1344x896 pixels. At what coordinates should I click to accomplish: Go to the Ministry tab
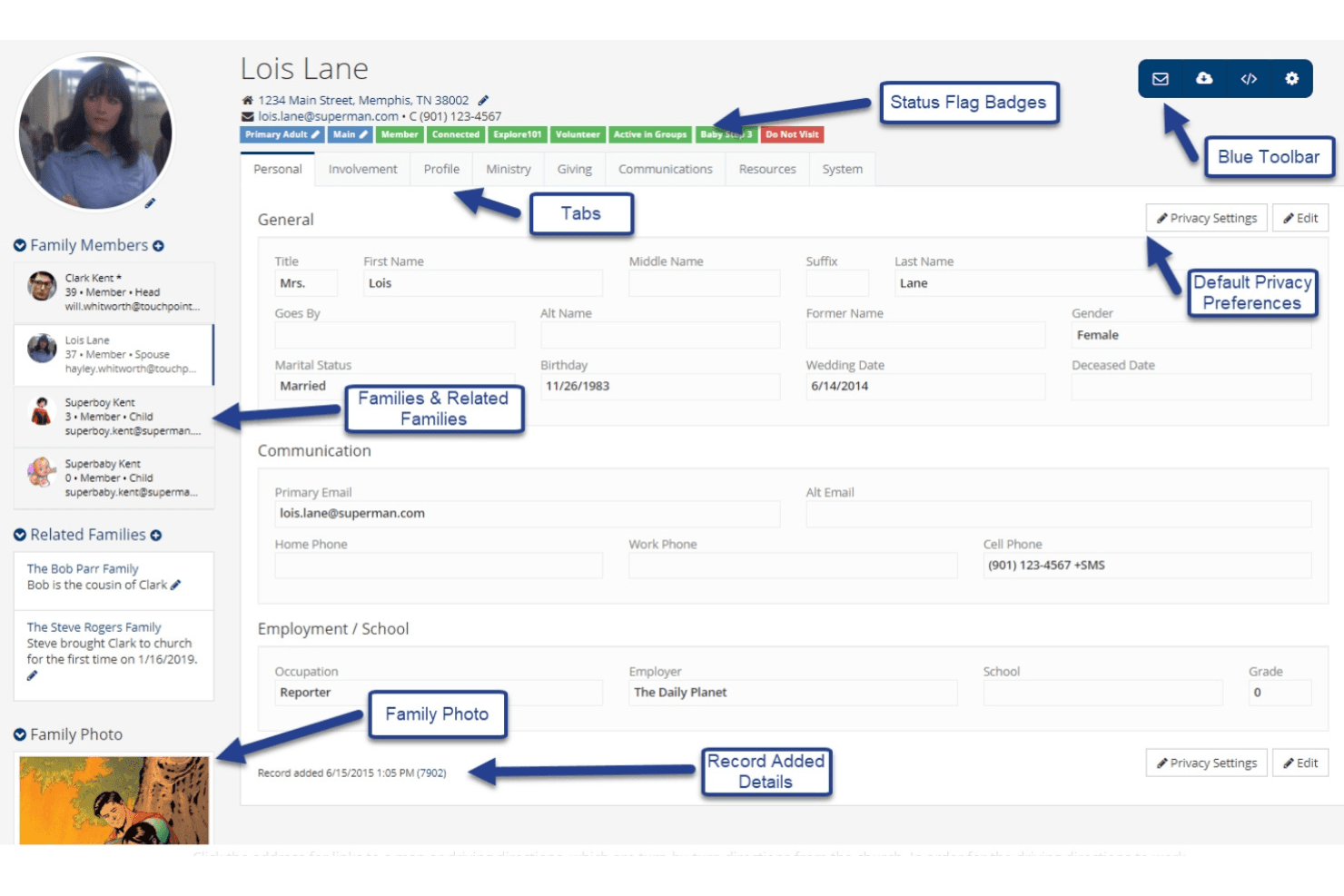pos(508,170)
